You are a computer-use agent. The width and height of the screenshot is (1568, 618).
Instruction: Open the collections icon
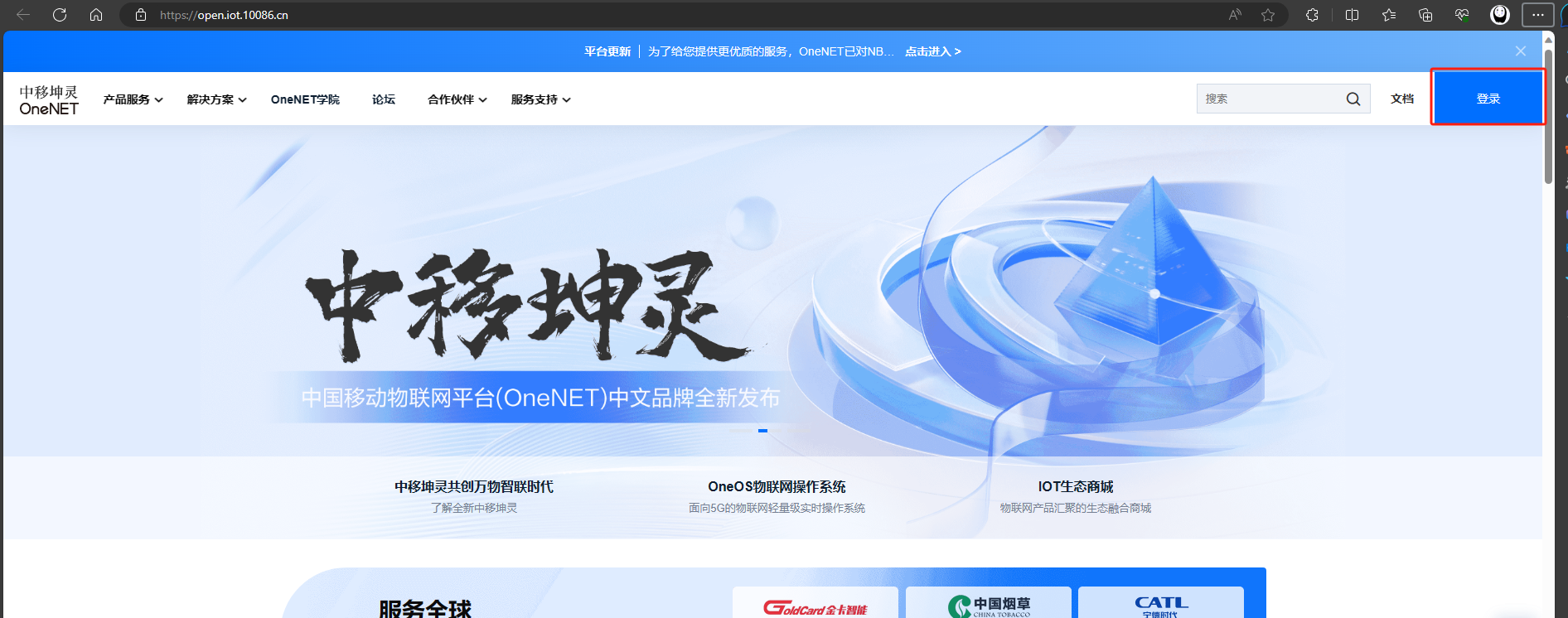point(1425,15)
